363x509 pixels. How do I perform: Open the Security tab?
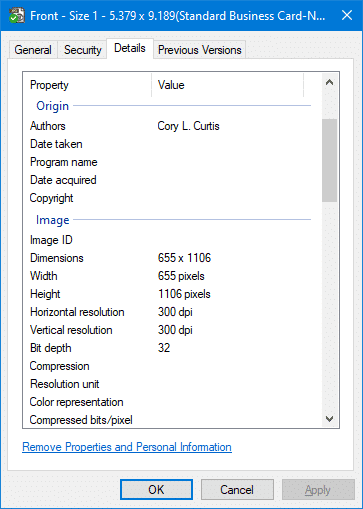point(82,50)
